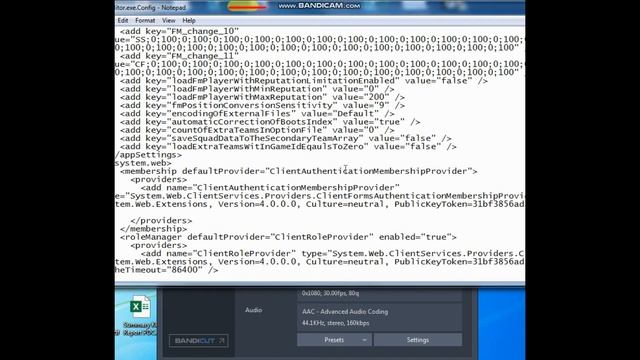Click the /appSettings> closing tag
Viewport: 640px width, 360px height.
149,155
